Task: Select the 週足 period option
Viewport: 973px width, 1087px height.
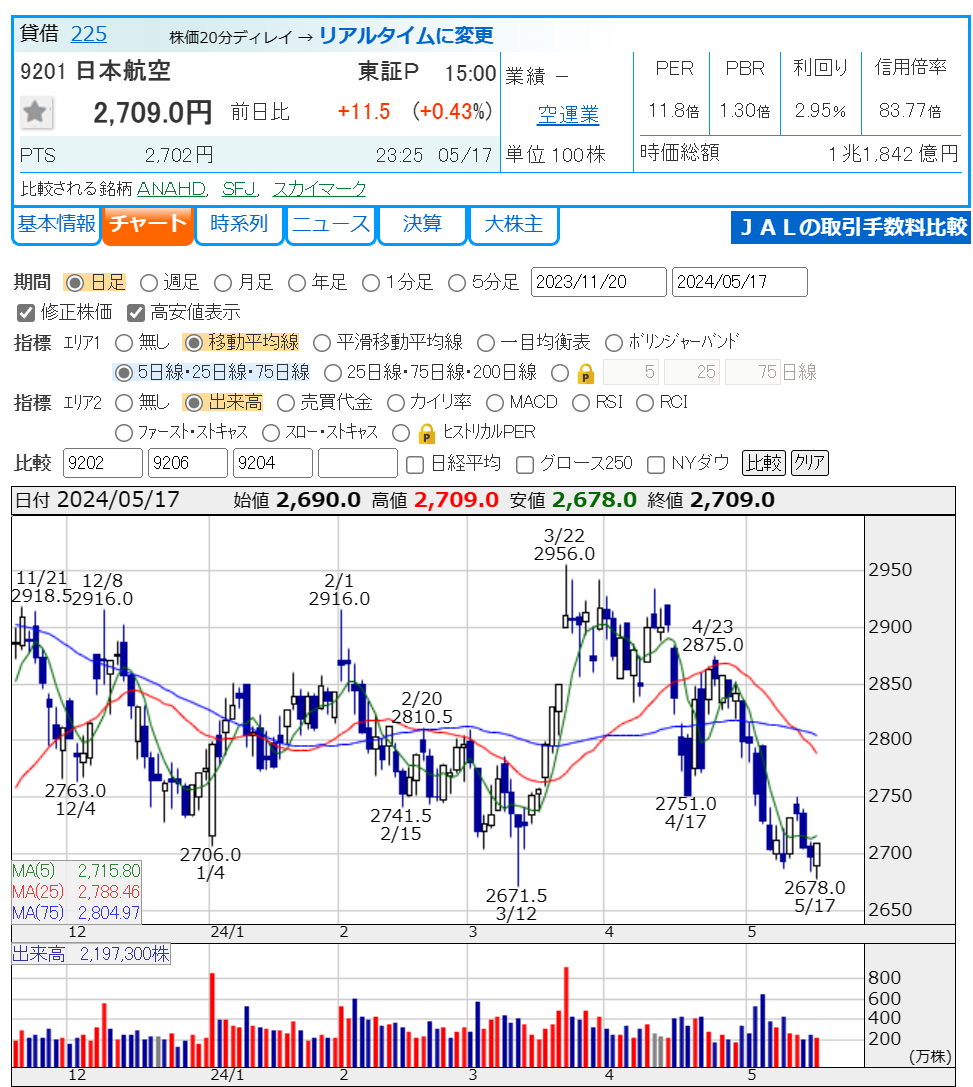Action: coord(148,282)
